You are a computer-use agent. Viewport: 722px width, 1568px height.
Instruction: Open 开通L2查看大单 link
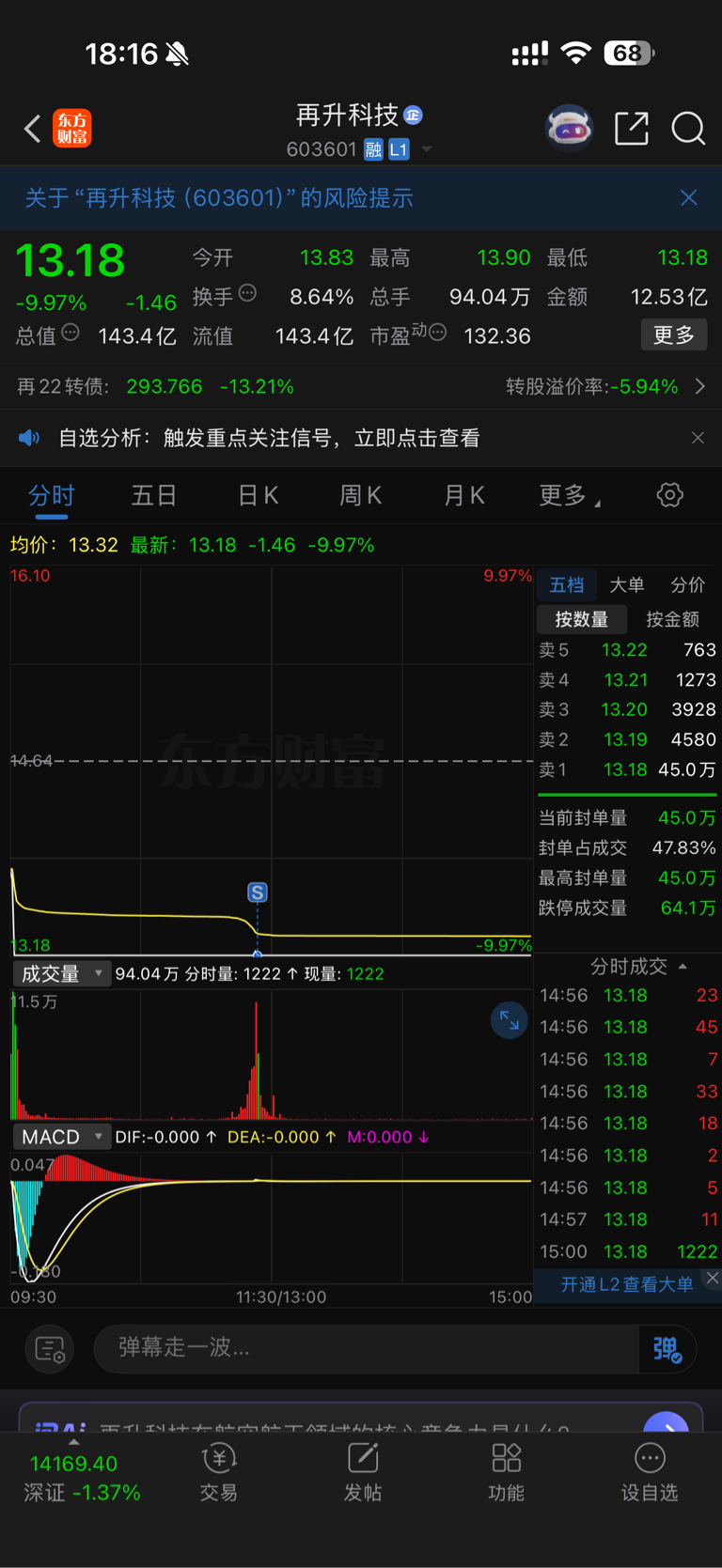[627, 1284]
